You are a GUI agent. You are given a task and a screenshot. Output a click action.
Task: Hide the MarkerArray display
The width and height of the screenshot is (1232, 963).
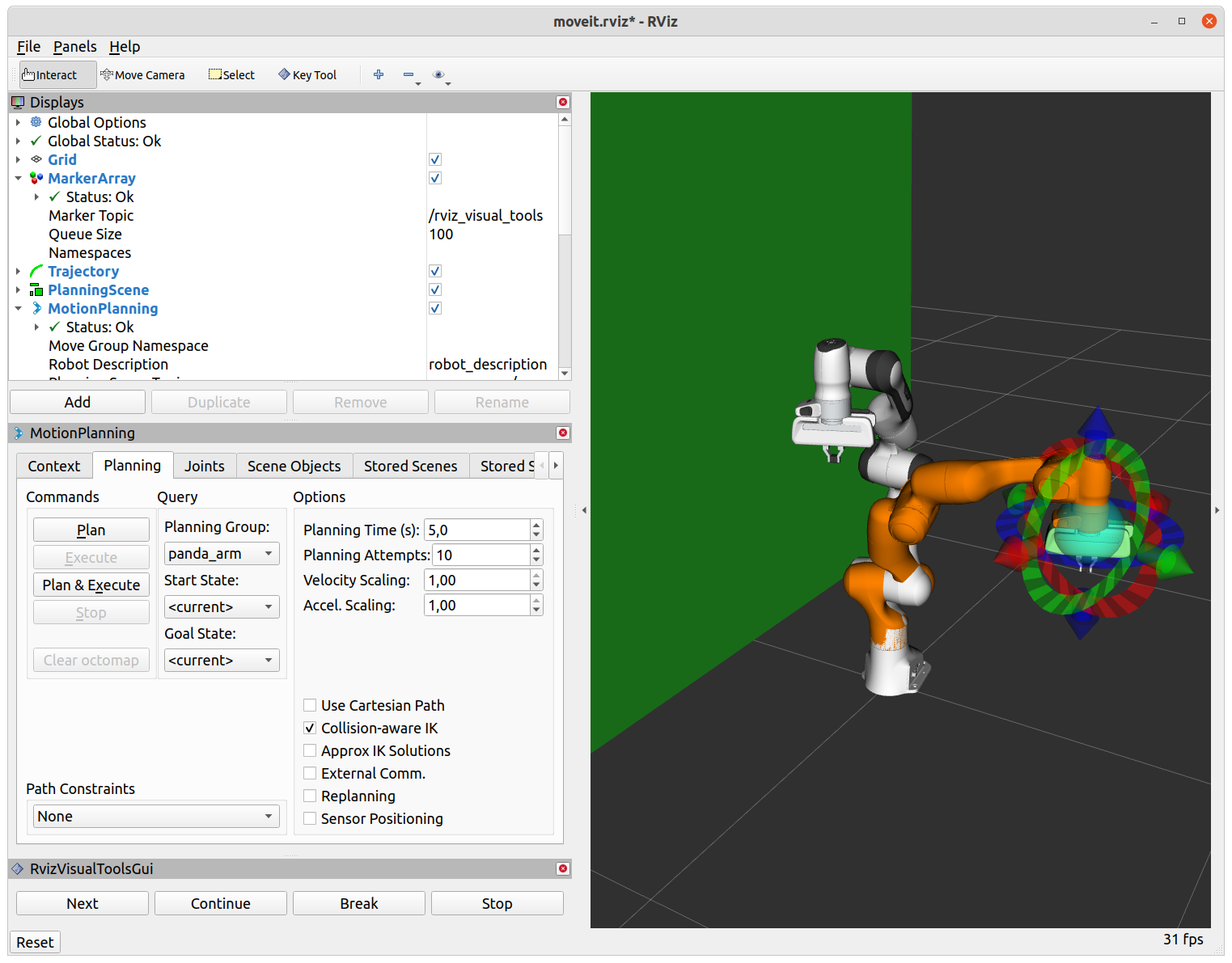[434, 178]
